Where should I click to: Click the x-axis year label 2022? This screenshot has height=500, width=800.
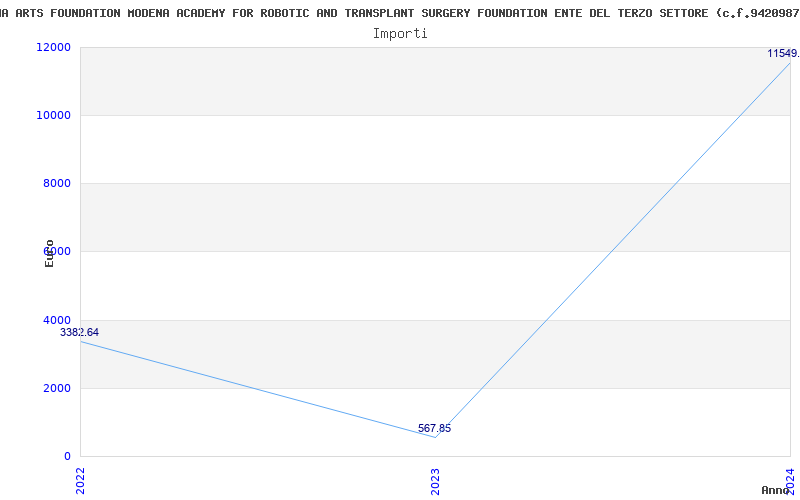click(80, 481)
